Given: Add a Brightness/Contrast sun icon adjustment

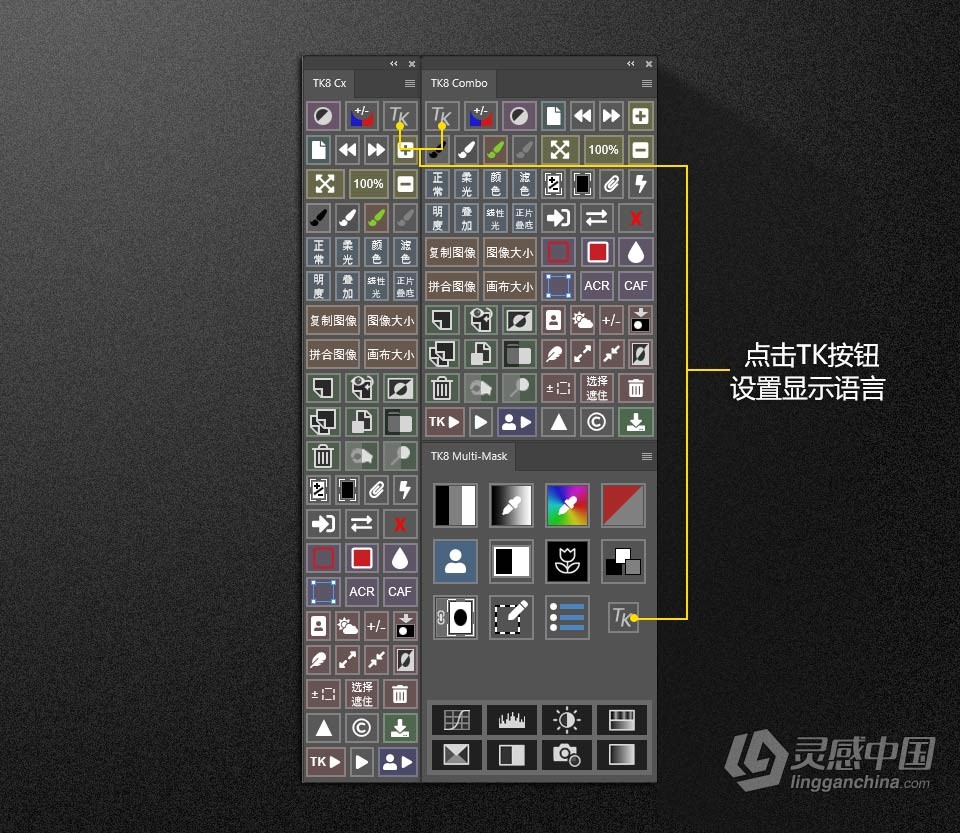Looking at the screenshot, I should (567, 720).
